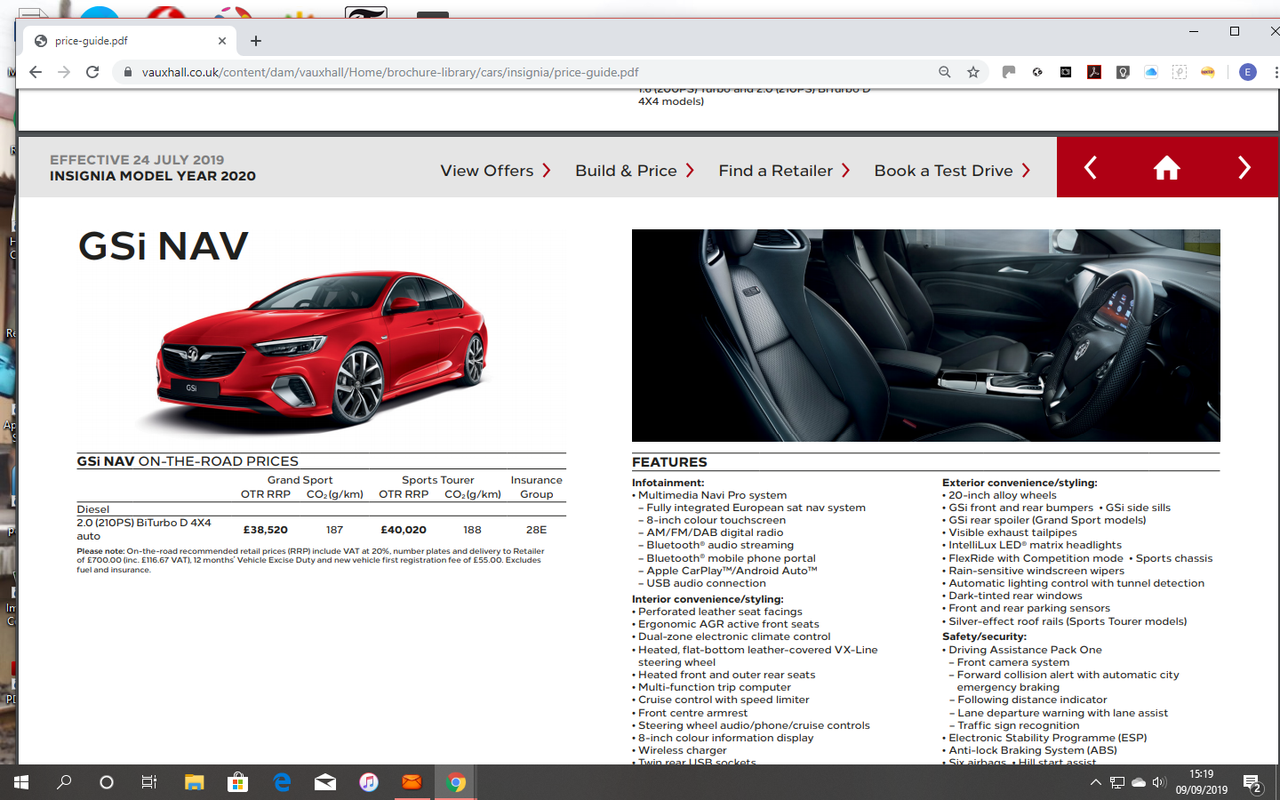Click the GSi NAV heading
Viewport: 1280px width, 800px height.
click(x=163, y=246)
